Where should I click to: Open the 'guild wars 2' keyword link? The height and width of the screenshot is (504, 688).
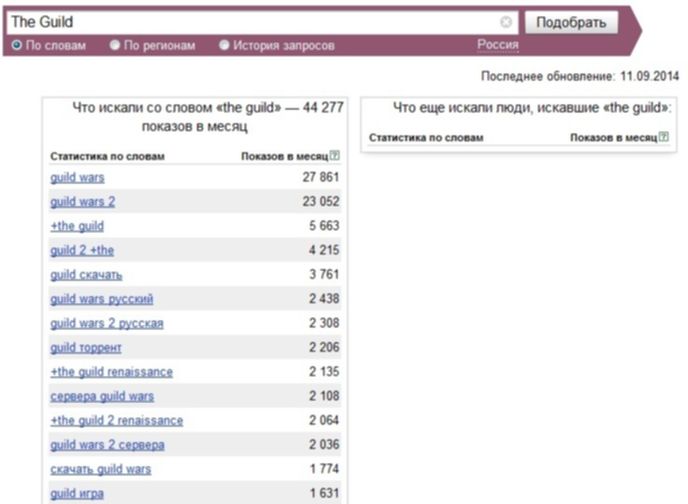[x=82, y=202]
